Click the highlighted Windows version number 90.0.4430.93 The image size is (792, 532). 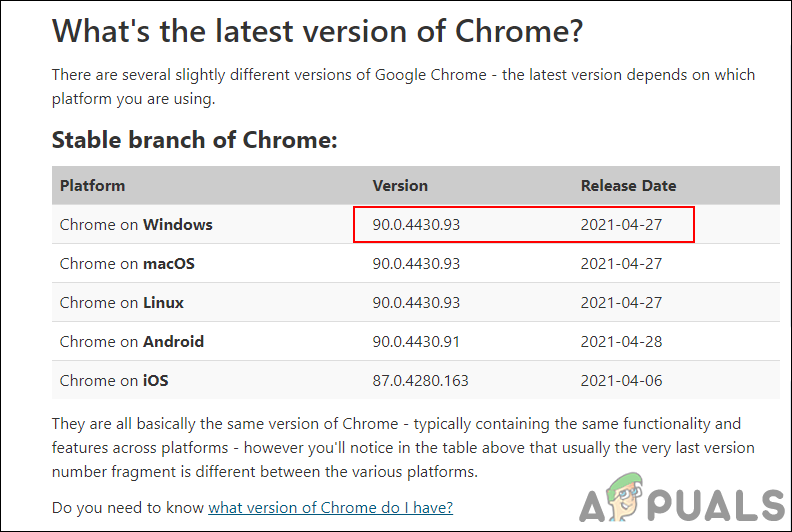[416, 224]
